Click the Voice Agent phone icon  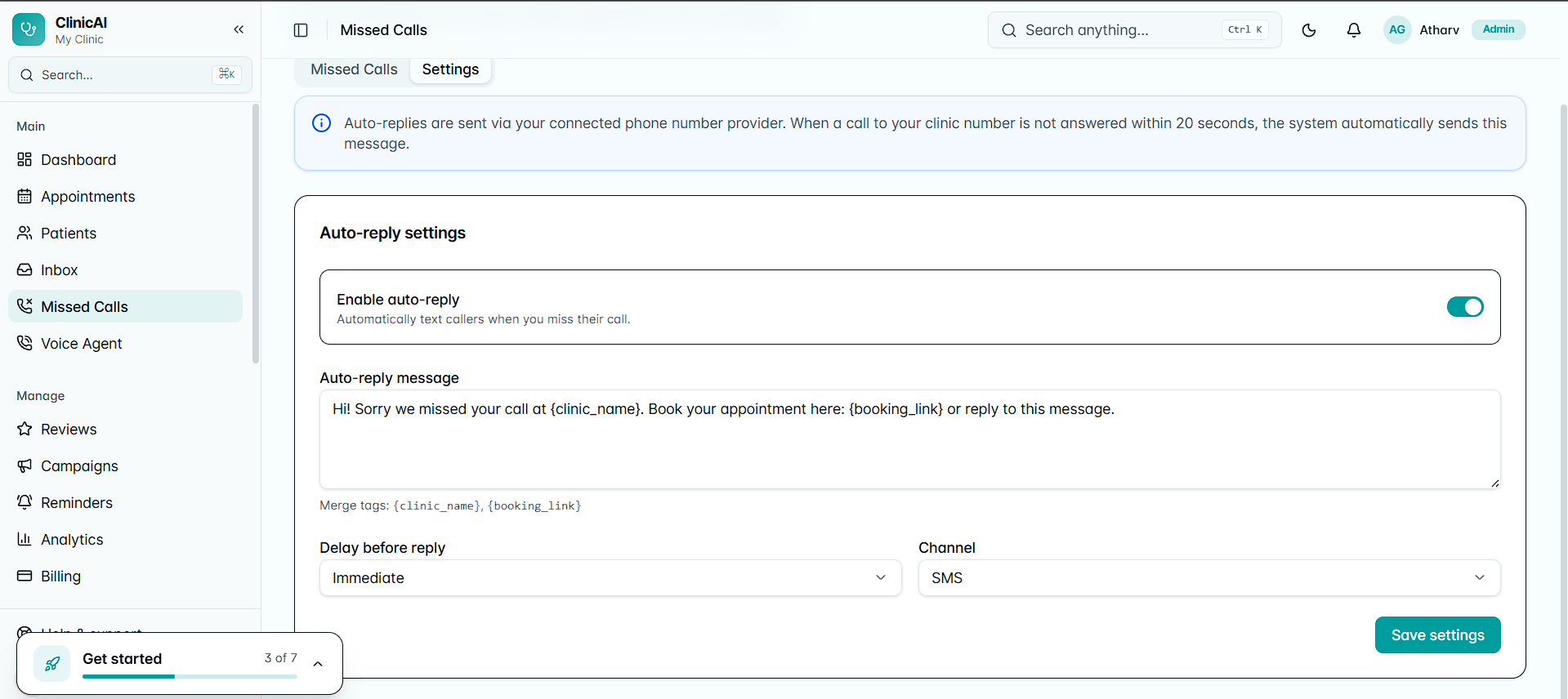pos(25,343)
